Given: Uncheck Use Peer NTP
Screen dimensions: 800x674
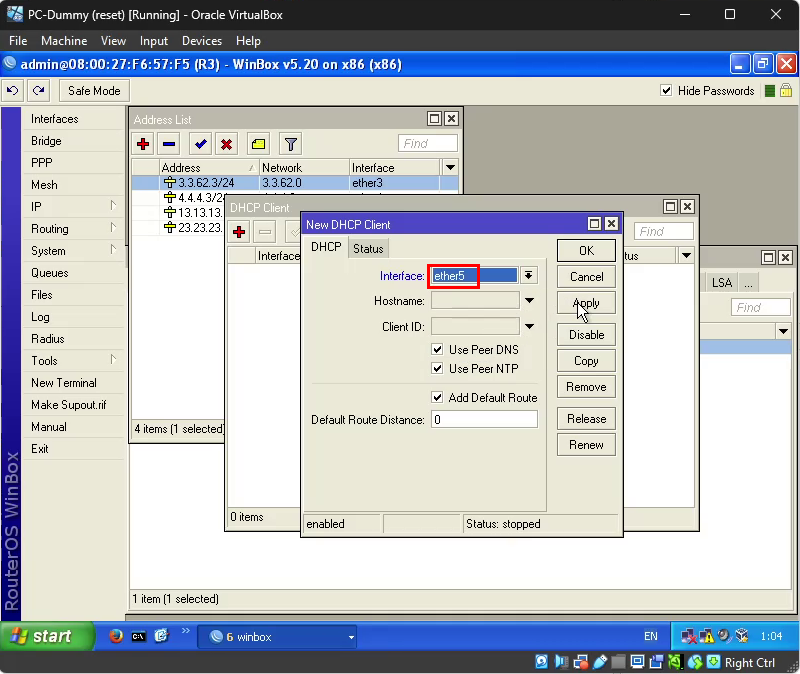Looking at the screenshot, I should (x=437, y=368).
